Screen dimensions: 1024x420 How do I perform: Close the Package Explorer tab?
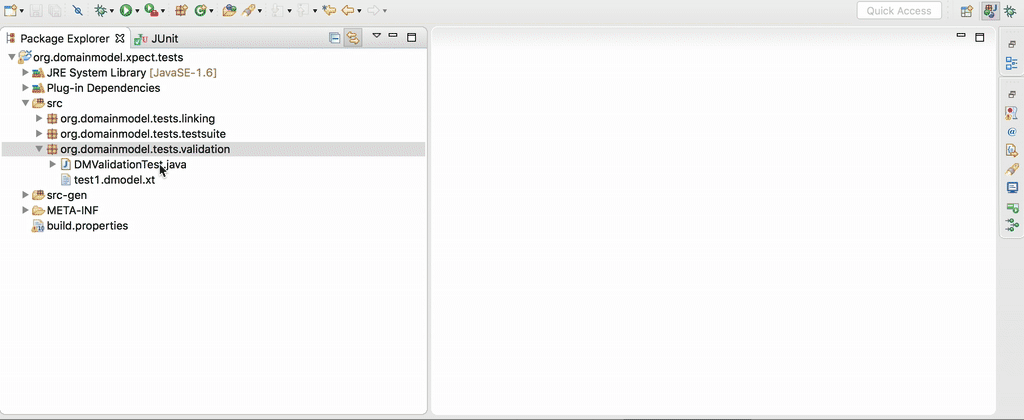(x=120, y=38)
